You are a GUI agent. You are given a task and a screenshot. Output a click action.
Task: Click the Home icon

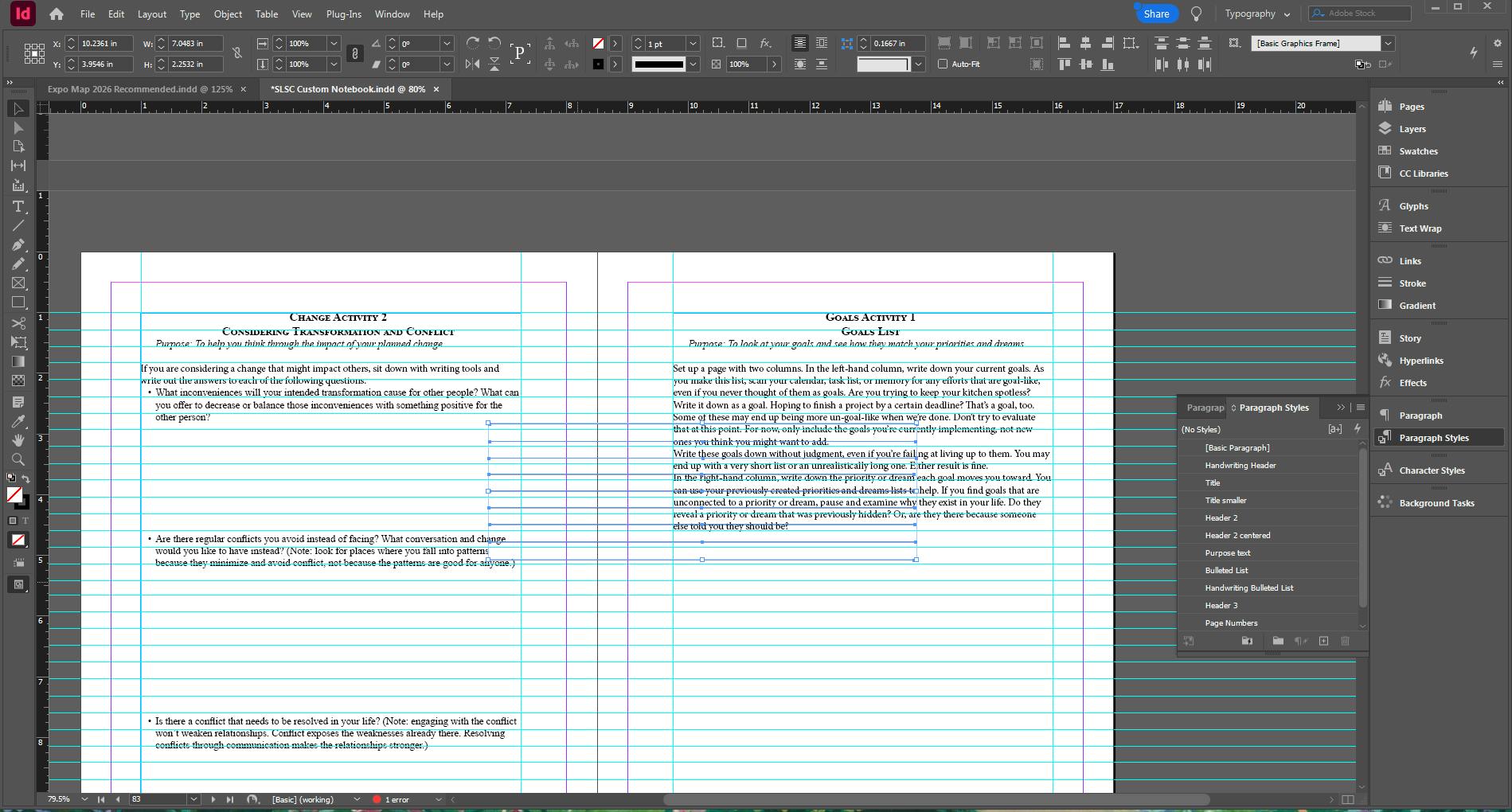point(57,14)
